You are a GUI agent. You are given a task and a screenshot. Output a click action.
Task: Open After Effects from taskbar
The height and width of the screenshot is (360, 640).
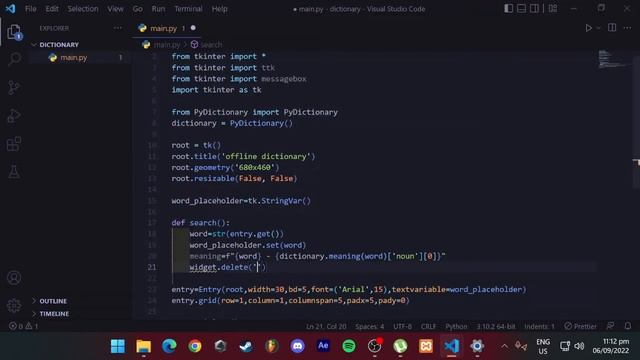(x=323, y=346)
